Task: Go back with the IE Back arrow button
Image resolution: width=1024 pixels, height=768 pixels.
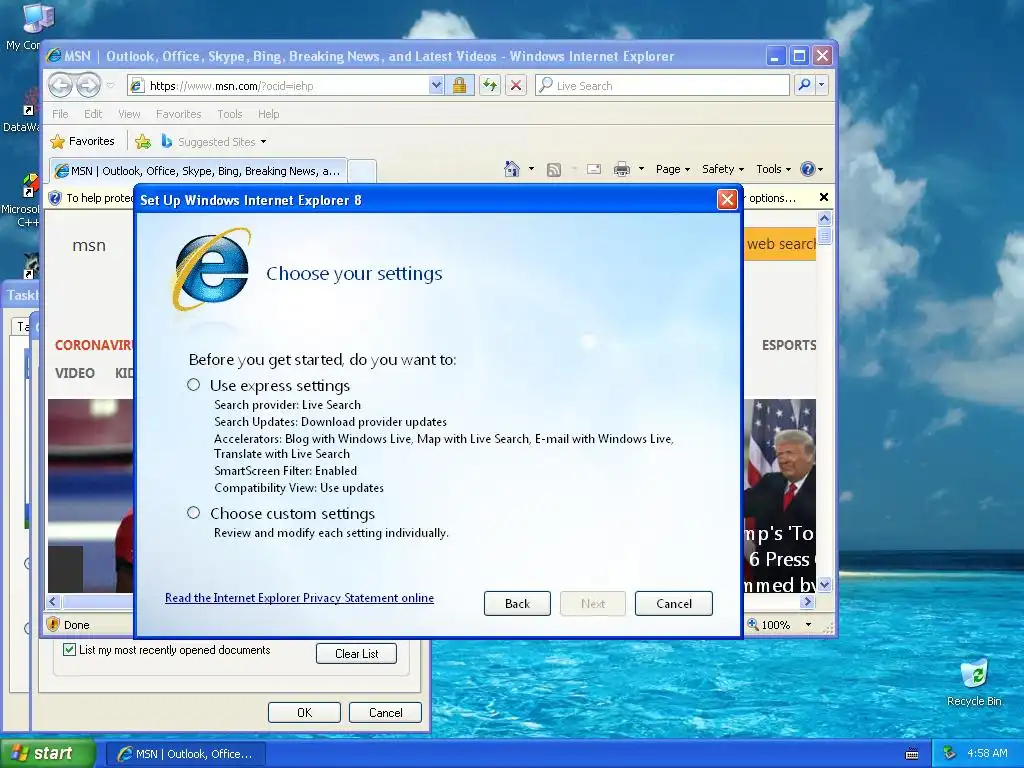Action: pos(60,85)
